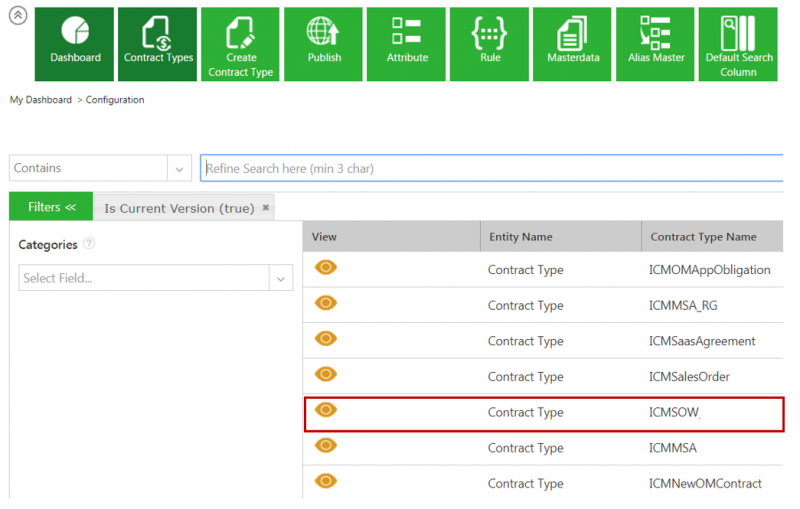
Task: Click eye icon for ICMOMAppObligation
Action: pyautogui.click(x=326, y=267)
